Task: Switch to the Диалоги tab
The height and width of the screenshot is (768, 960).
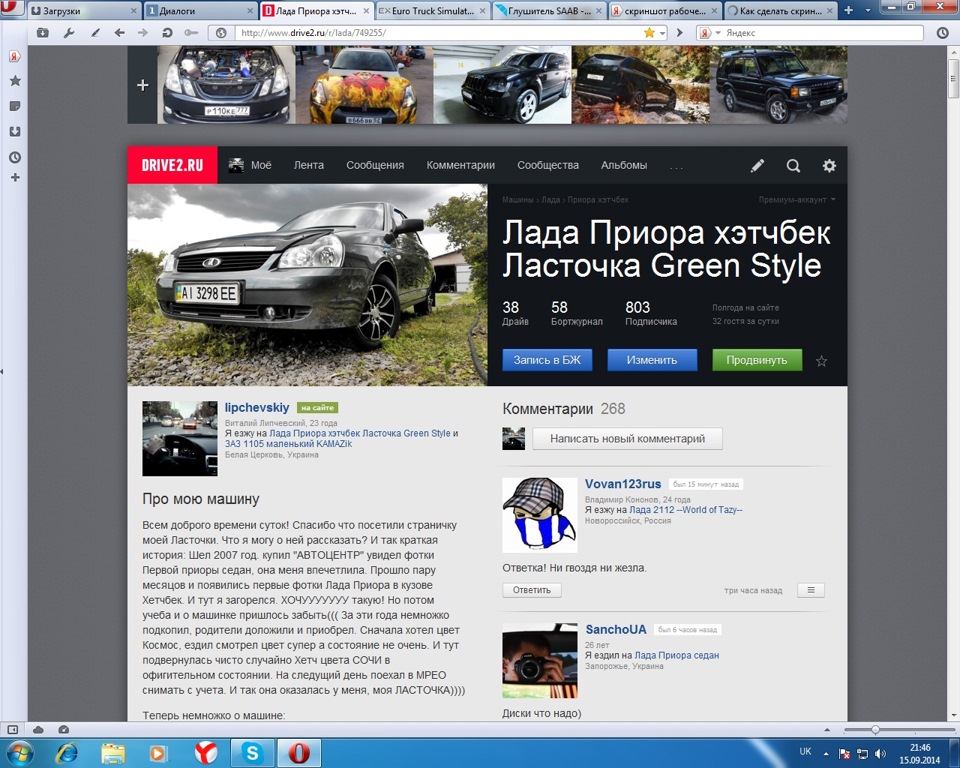Action: 200,10
